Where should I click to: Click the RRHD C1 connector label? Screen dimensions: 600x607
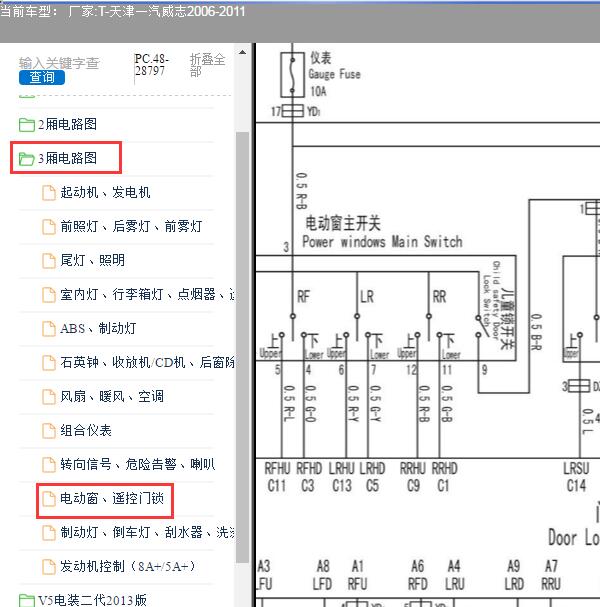(444, 477)
